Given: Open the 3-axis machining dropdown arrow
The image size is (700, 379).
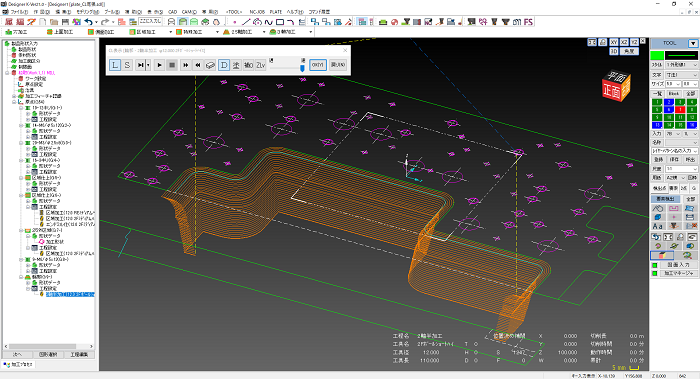Looking at the screenshot, I should (x=310, y=32).
